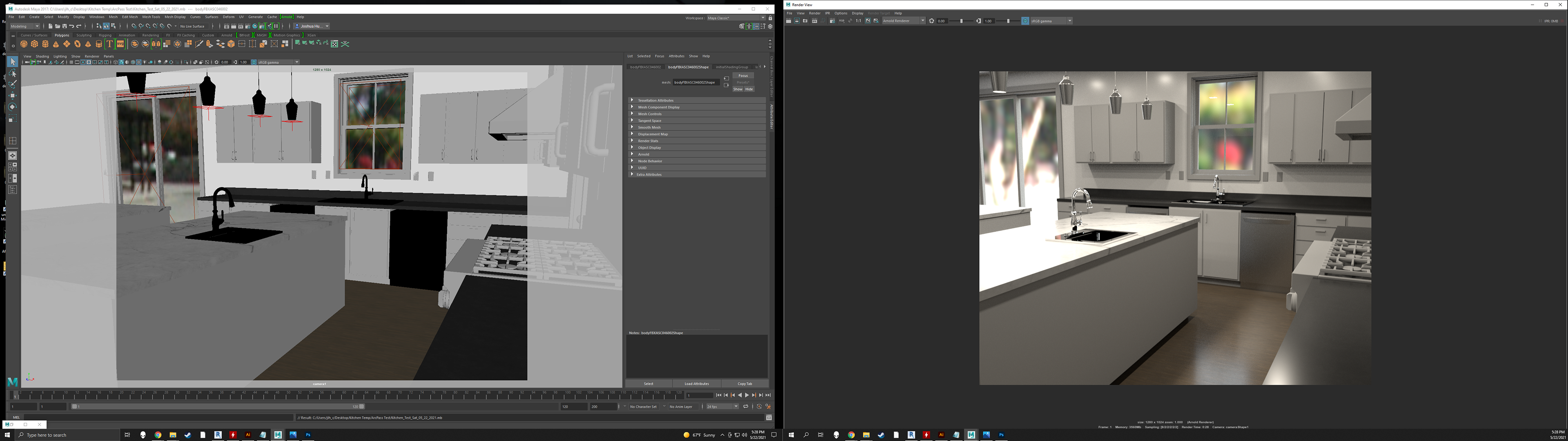This screenshot has width=1568, height=441.
Task: Click the render current frame clapboard icon
Action: (x=788, y=21)
